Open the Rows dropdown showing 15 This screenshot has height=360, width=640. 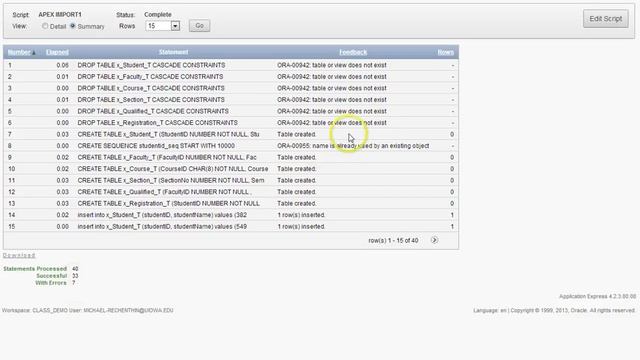[x=162, y=26]
